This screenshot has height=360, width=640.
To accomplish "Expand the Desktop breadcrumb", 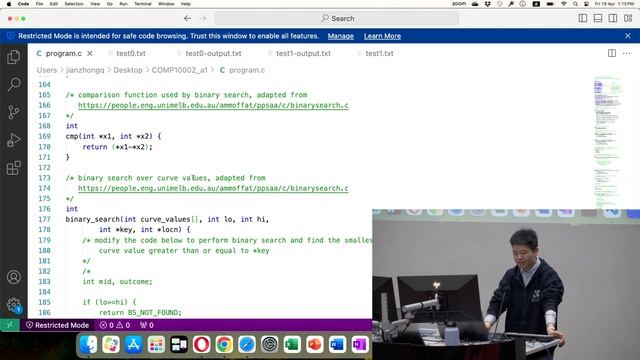I will click(x=128, y=70).
